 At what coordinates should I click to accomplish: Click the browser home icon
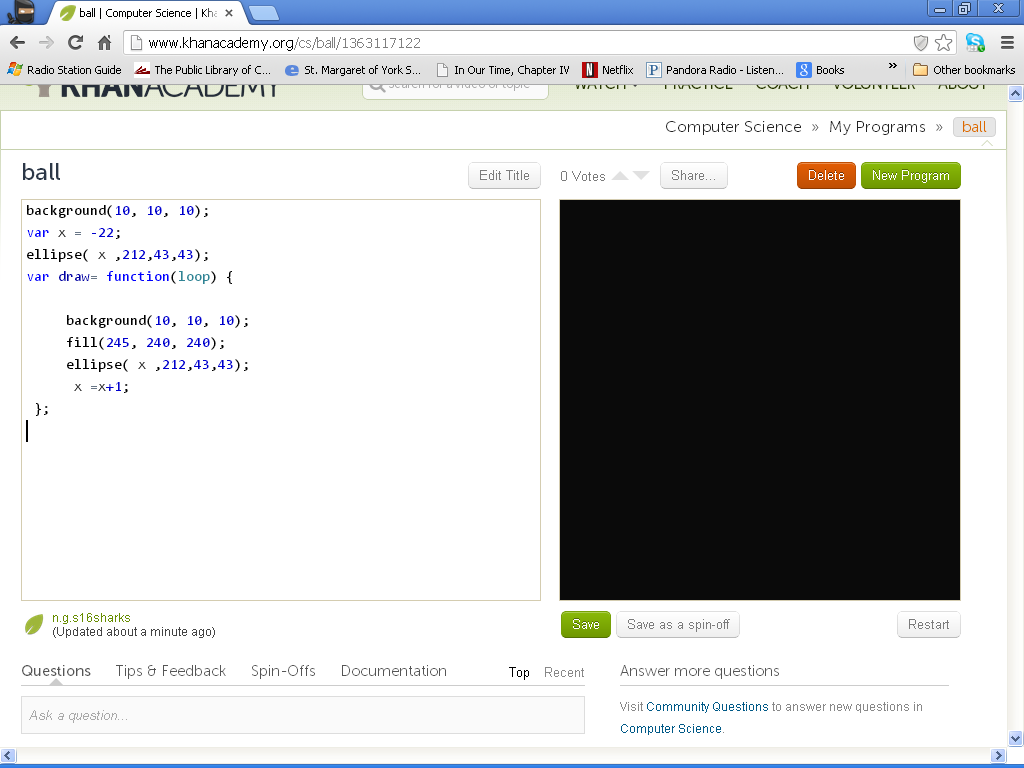106,43
